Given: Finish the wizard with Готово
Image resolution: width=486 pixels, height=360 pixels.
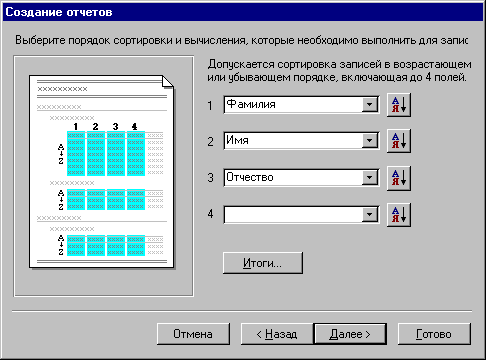Looking at the screenshot, I should tap(434, 334).
